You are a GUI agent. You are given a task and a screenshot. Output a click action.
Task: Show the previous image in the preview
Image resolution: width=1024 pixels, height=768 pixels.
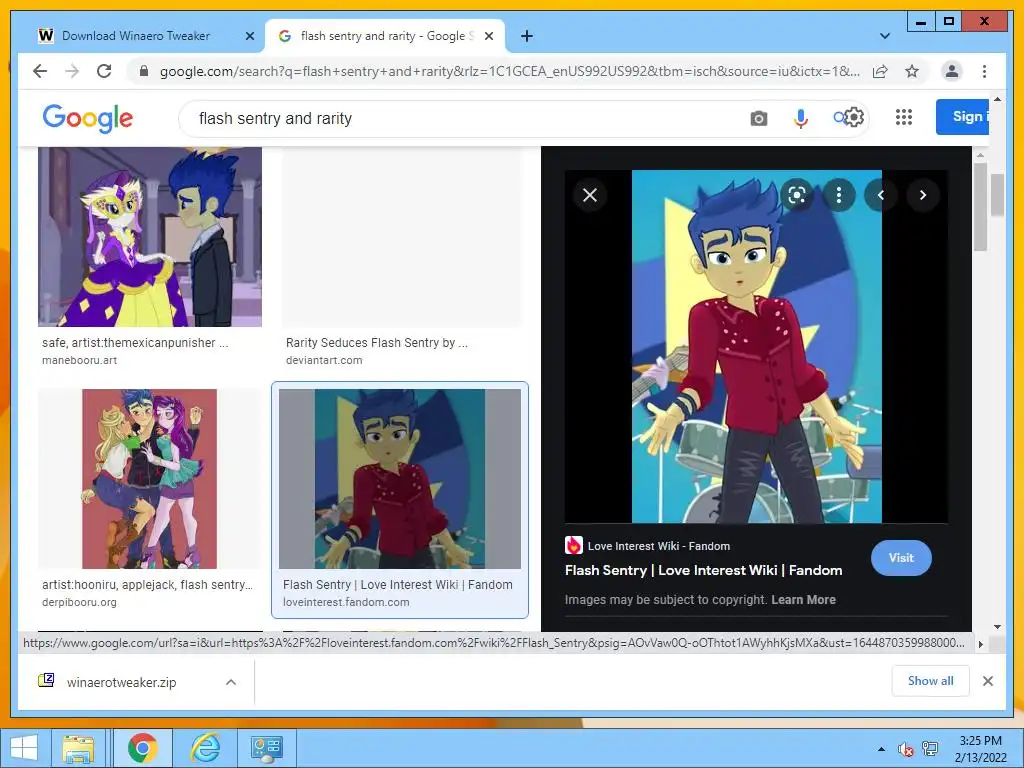(x=880, y=195)
